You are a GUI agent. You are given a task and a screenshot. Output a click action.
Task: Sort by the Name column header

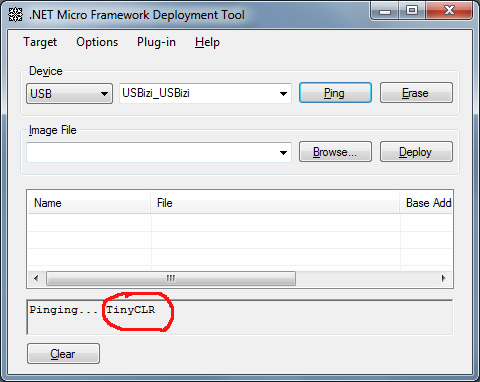[89, 203]
